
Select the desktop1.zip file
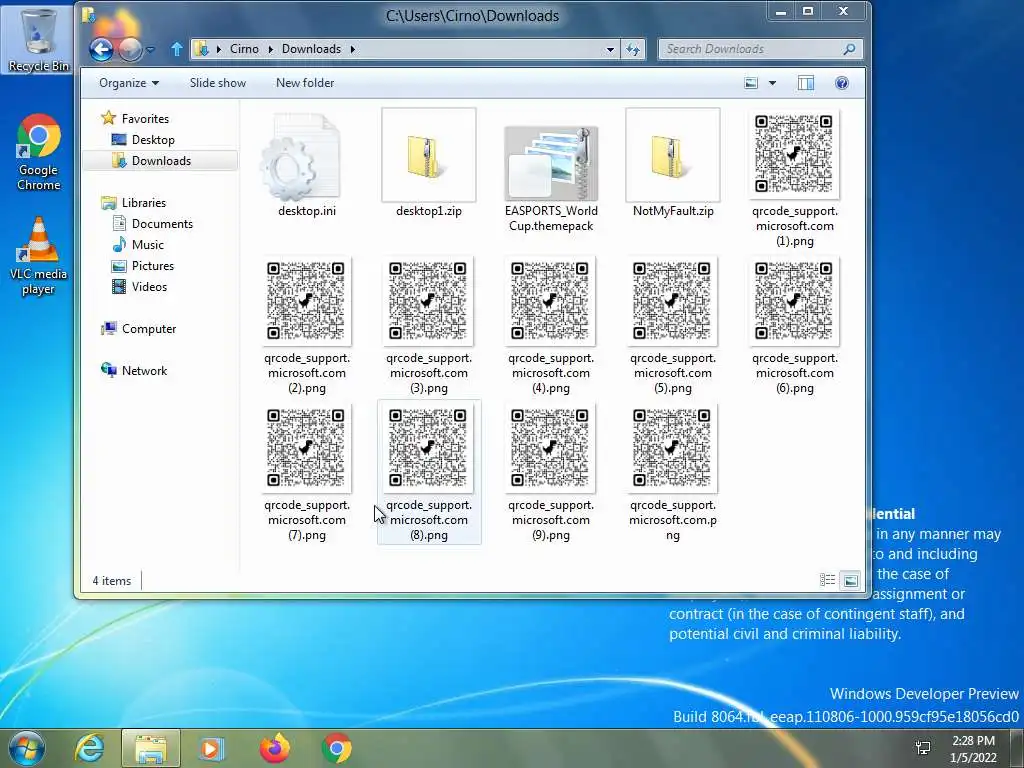[x=428, y=163]
